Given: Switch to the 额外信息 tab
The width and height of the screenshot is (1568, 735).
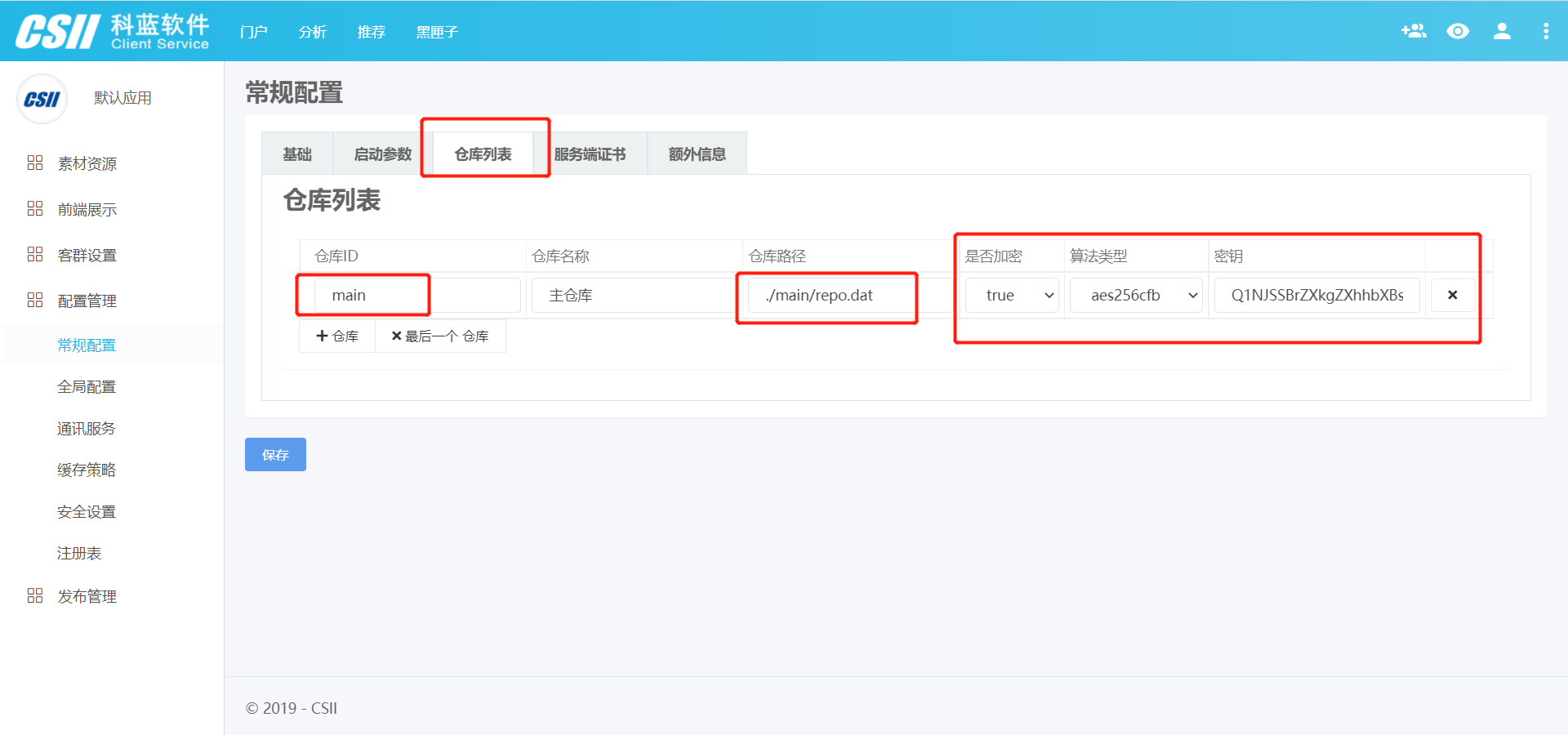Looking at the screenshot, I should [x=697, y=154].
